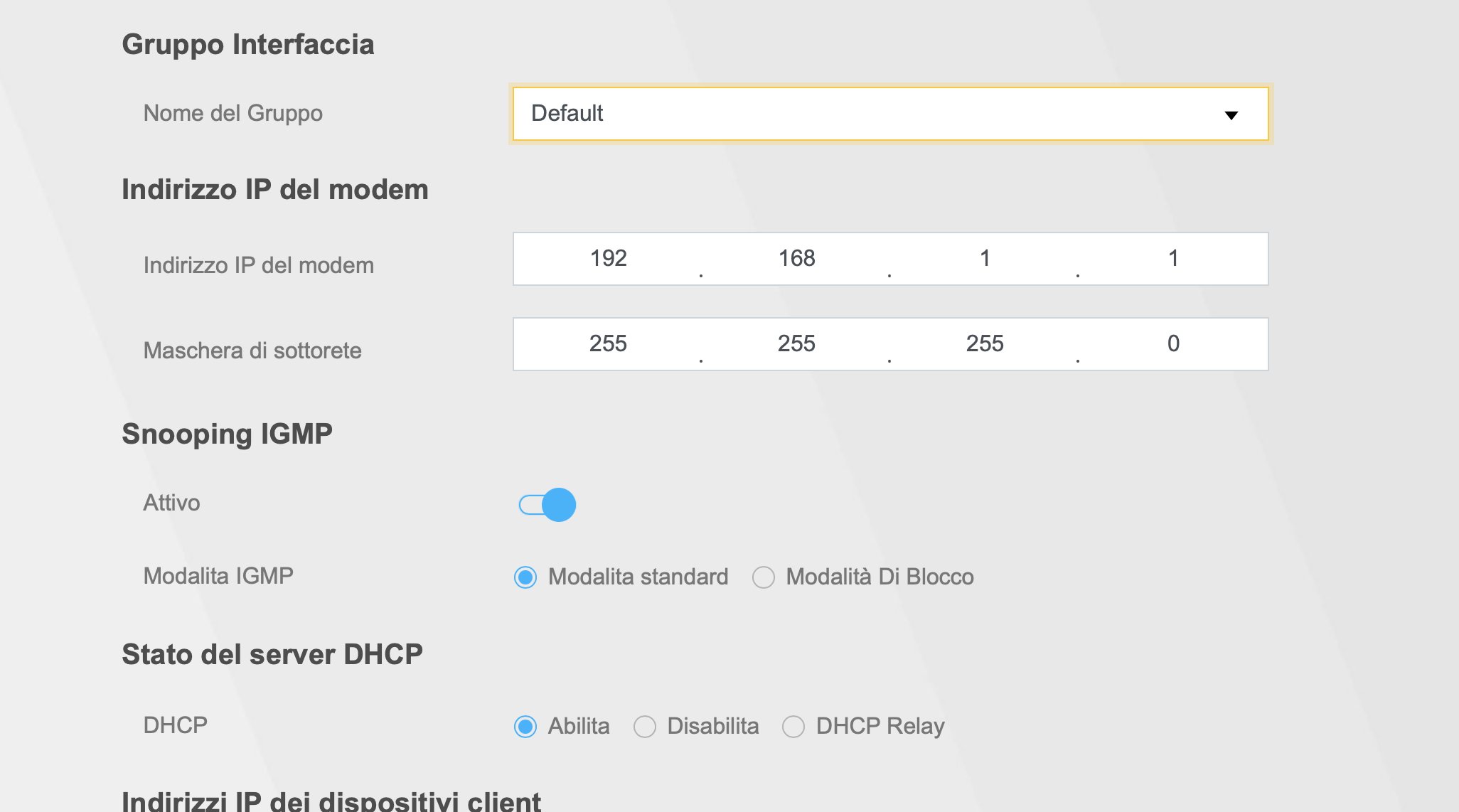Select third octet of the subnet mask
Screen dimensions: 1459x812
985,344
